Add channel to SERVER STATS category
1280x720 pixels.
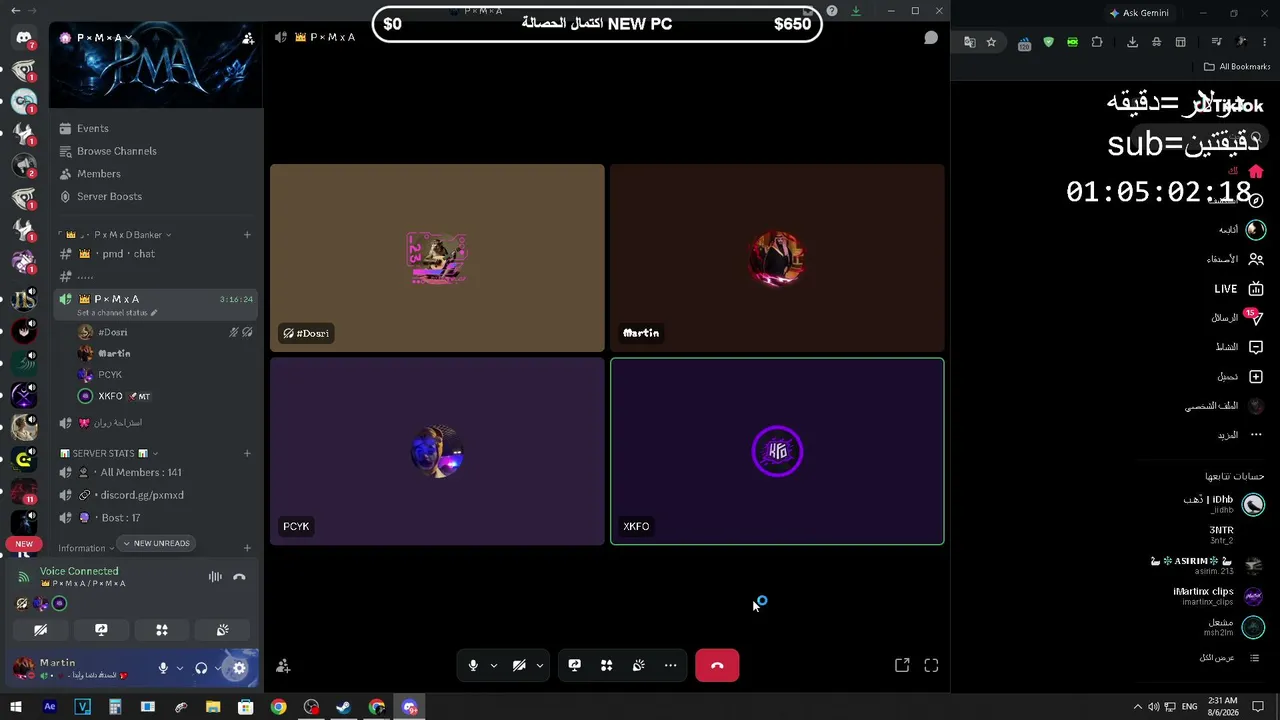tap(247, 454)
